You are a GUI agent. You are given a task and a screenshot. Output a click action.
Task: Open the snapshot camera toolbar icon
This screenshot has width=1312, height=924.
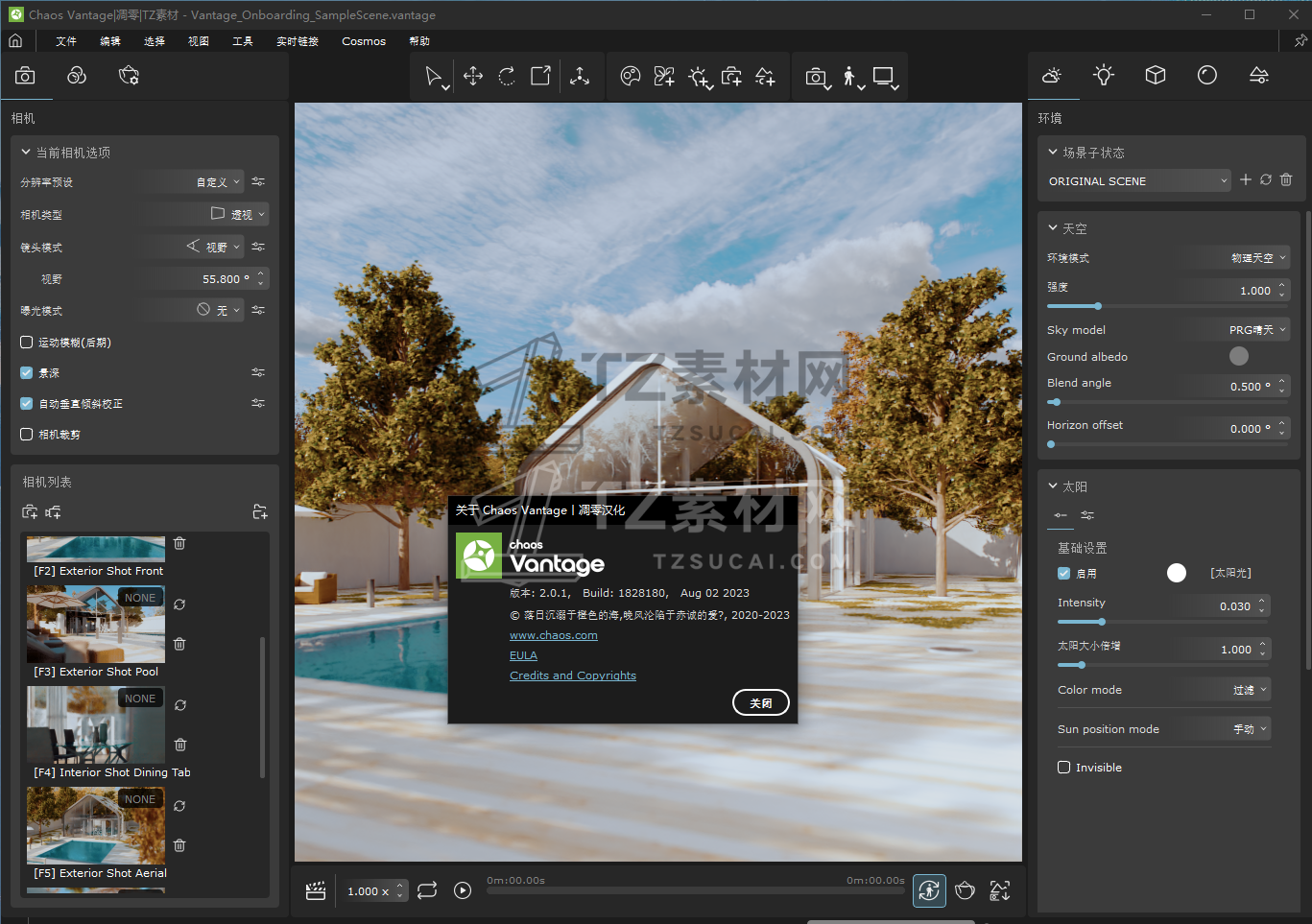point(817,77)
